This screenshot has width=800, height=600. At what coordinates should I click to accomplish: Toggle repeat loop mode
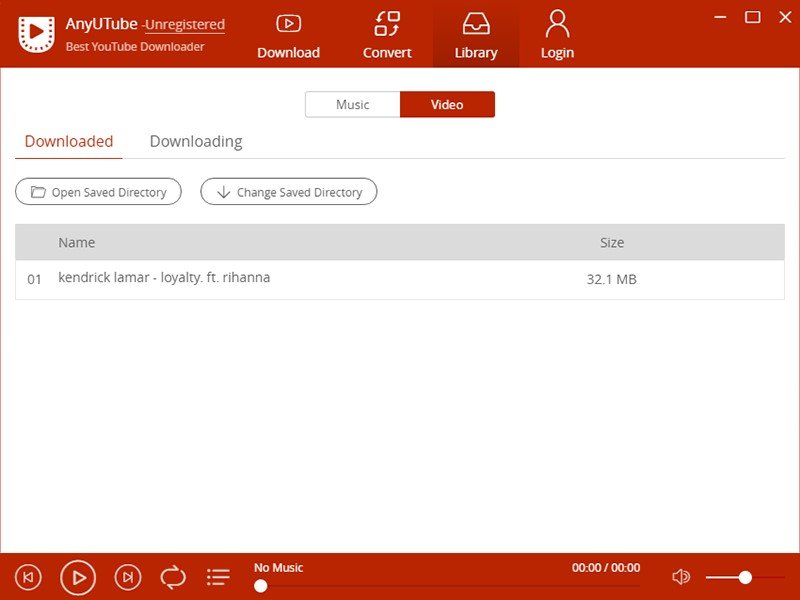coord(173,577)
